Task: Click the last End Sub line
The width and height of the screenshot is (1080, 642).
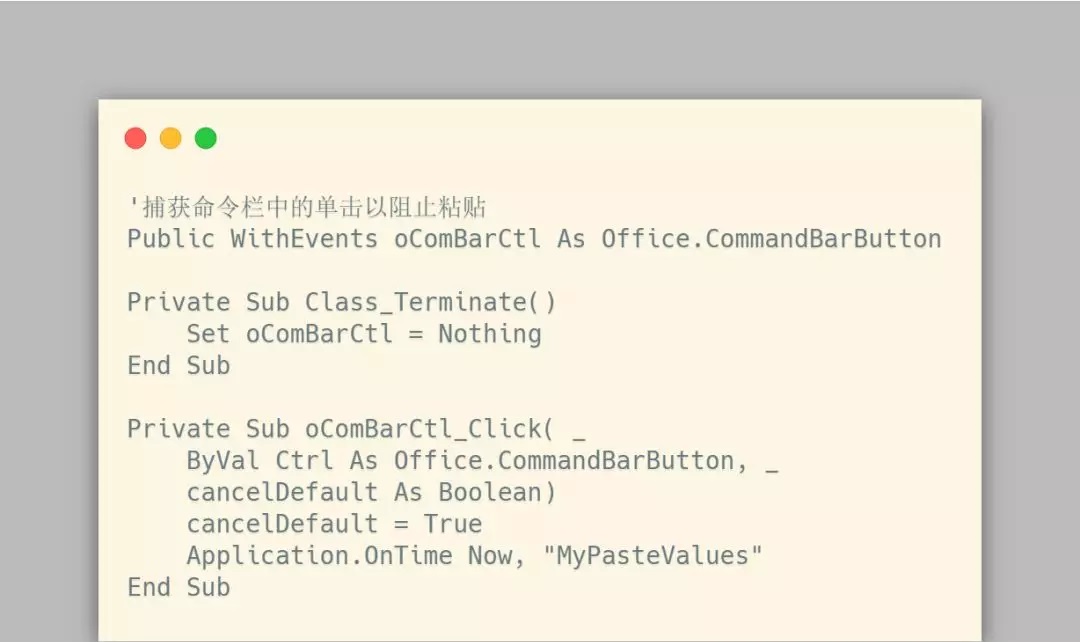Action: (x=179, y=588)
